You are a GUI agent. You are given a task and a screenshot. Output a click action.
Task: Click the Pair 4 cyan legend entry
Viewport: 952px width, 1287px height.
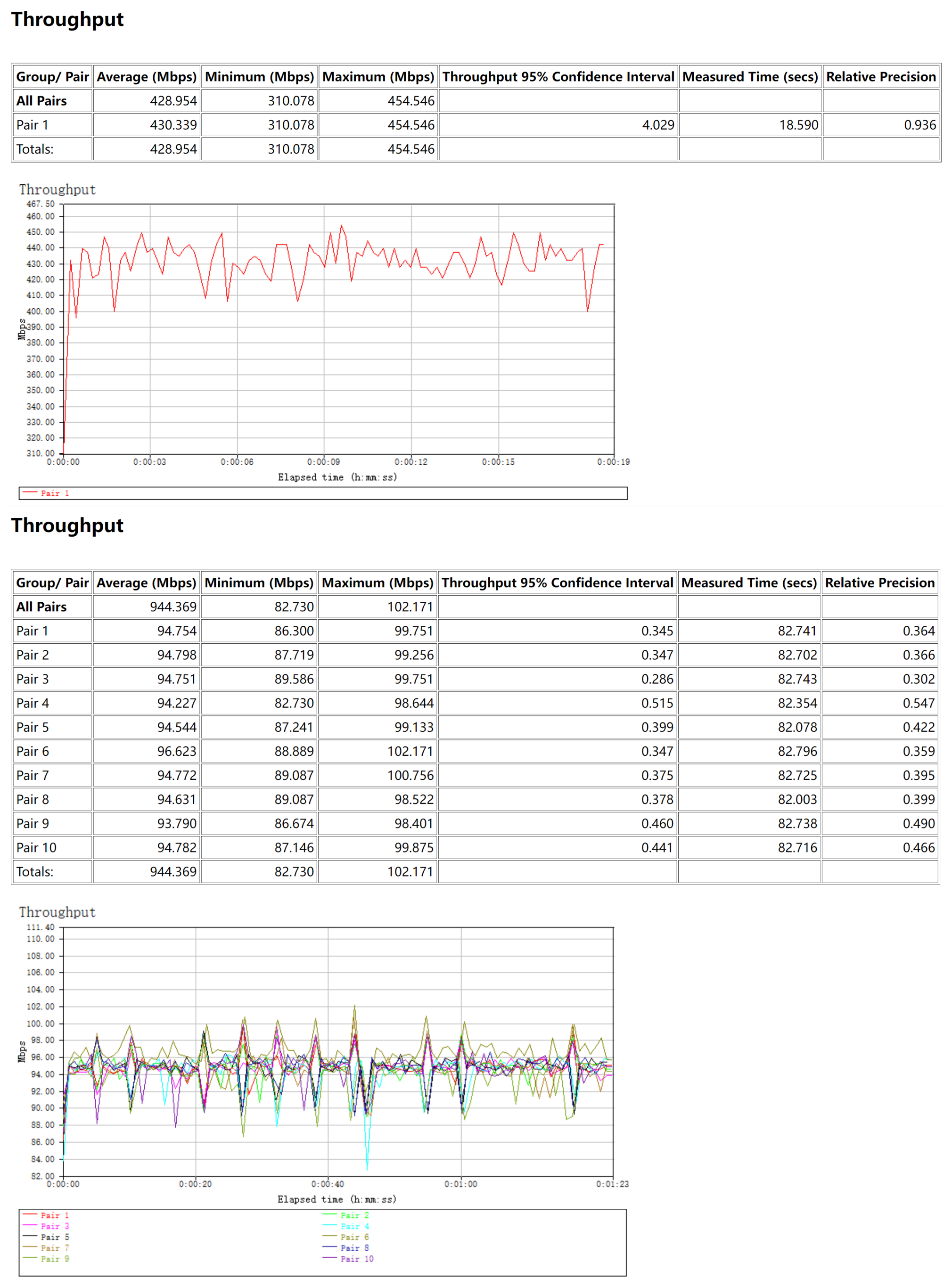coord(354,1226)
